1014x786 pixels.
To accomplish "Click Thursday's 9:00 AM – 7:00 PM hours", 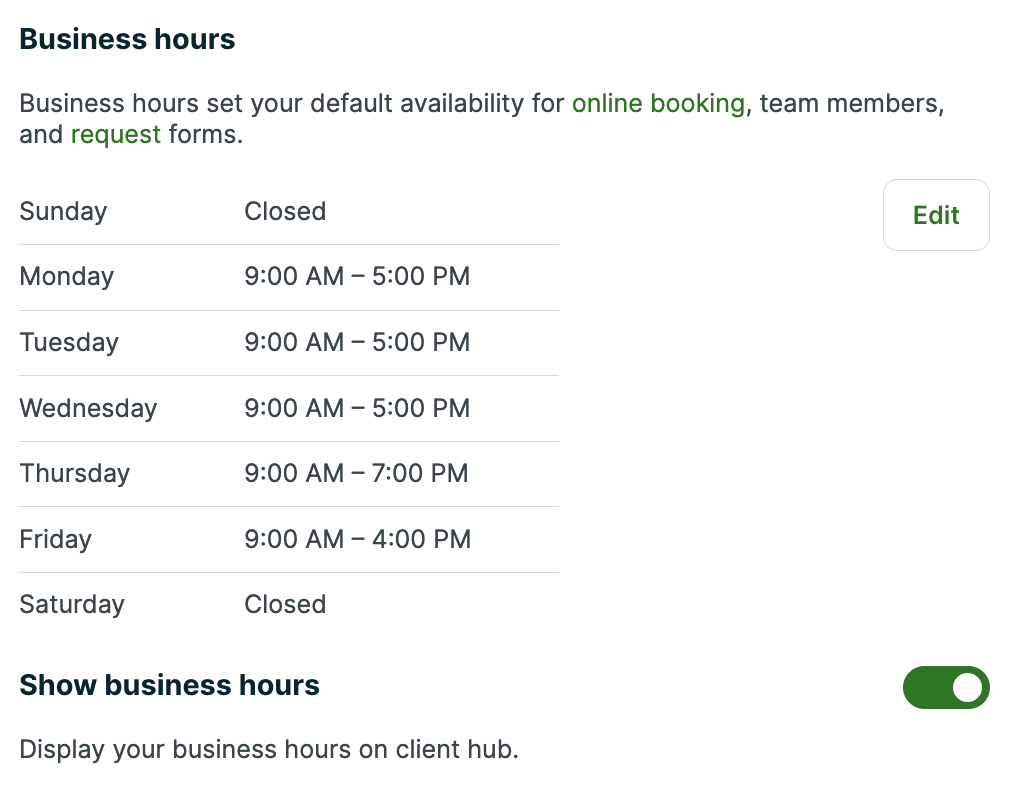I will point(356,473).
